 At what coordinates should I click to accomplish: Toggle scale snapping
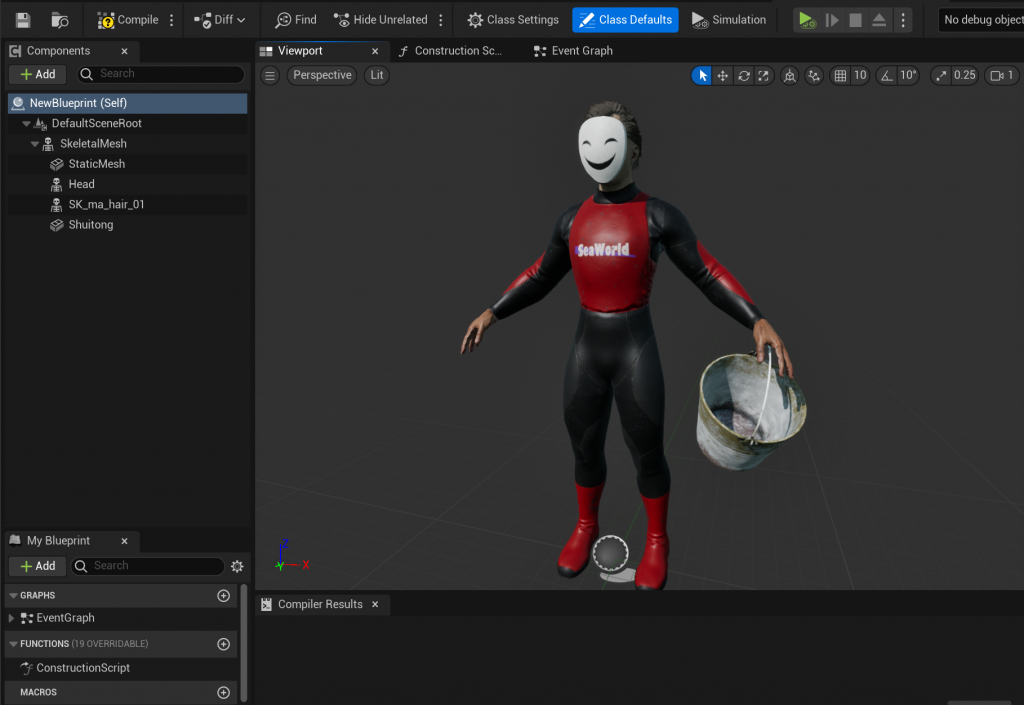[940, 76]
